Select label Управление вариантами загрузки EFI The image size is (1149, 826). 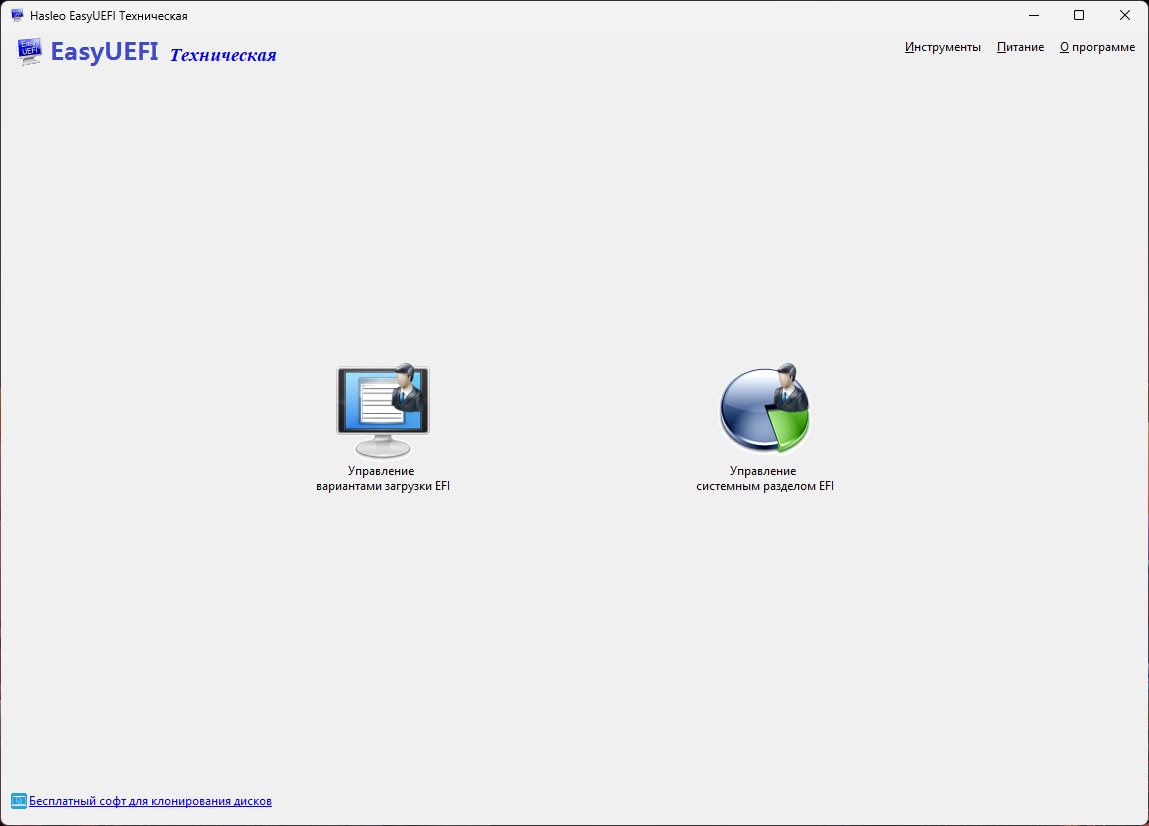click(x=383, y=479)
